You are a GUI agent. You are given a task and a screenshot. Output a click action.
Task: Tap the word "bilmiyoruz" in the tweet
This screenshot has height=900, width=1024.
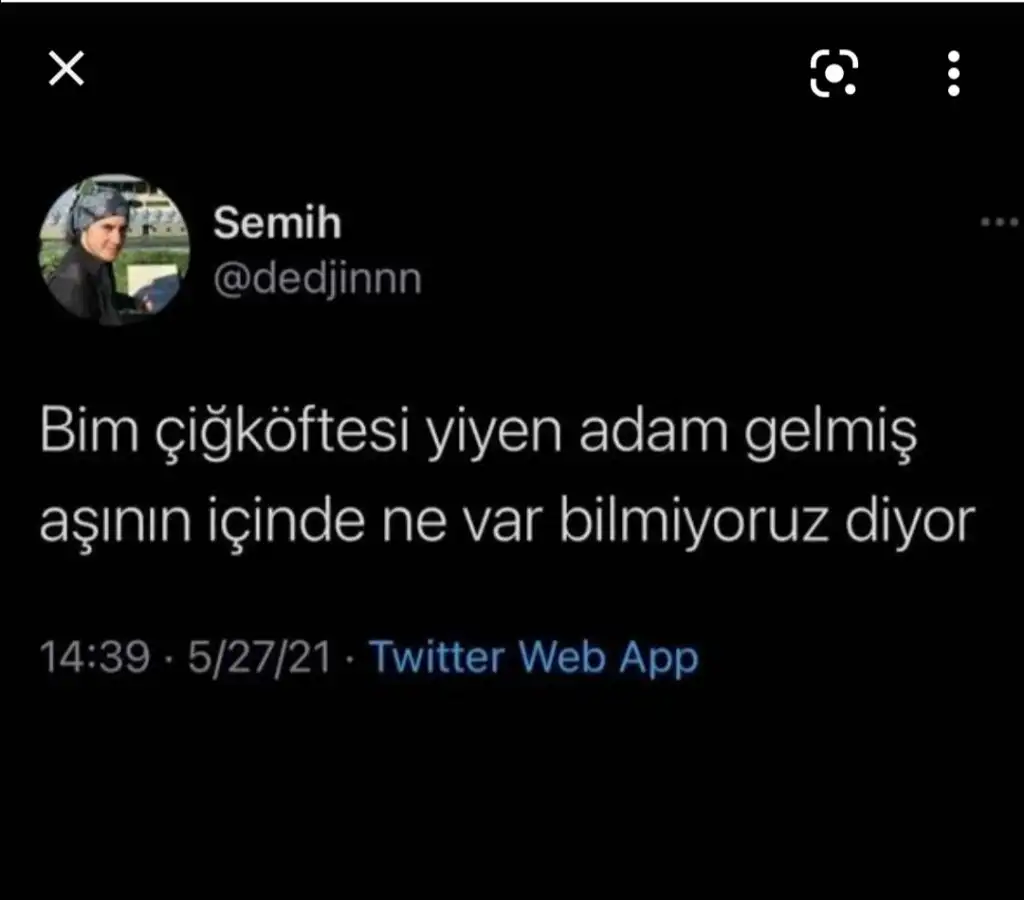(x=694, y=522)
